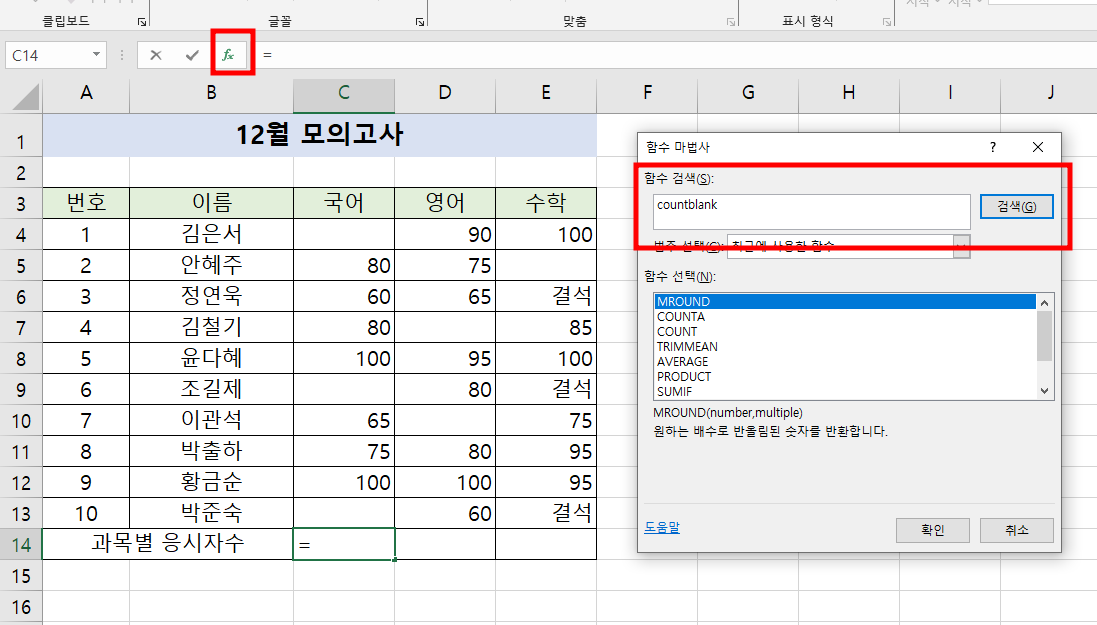
Task: Click 확인 button in function wizard
Action: pyautogui.click(x=933, y=530)
